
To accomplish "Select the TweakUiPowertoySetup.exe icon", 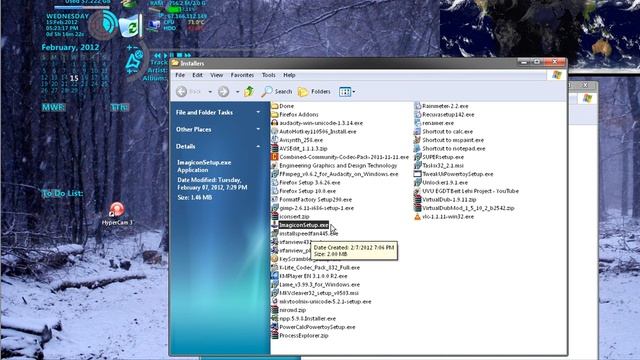I will [417, 174].
